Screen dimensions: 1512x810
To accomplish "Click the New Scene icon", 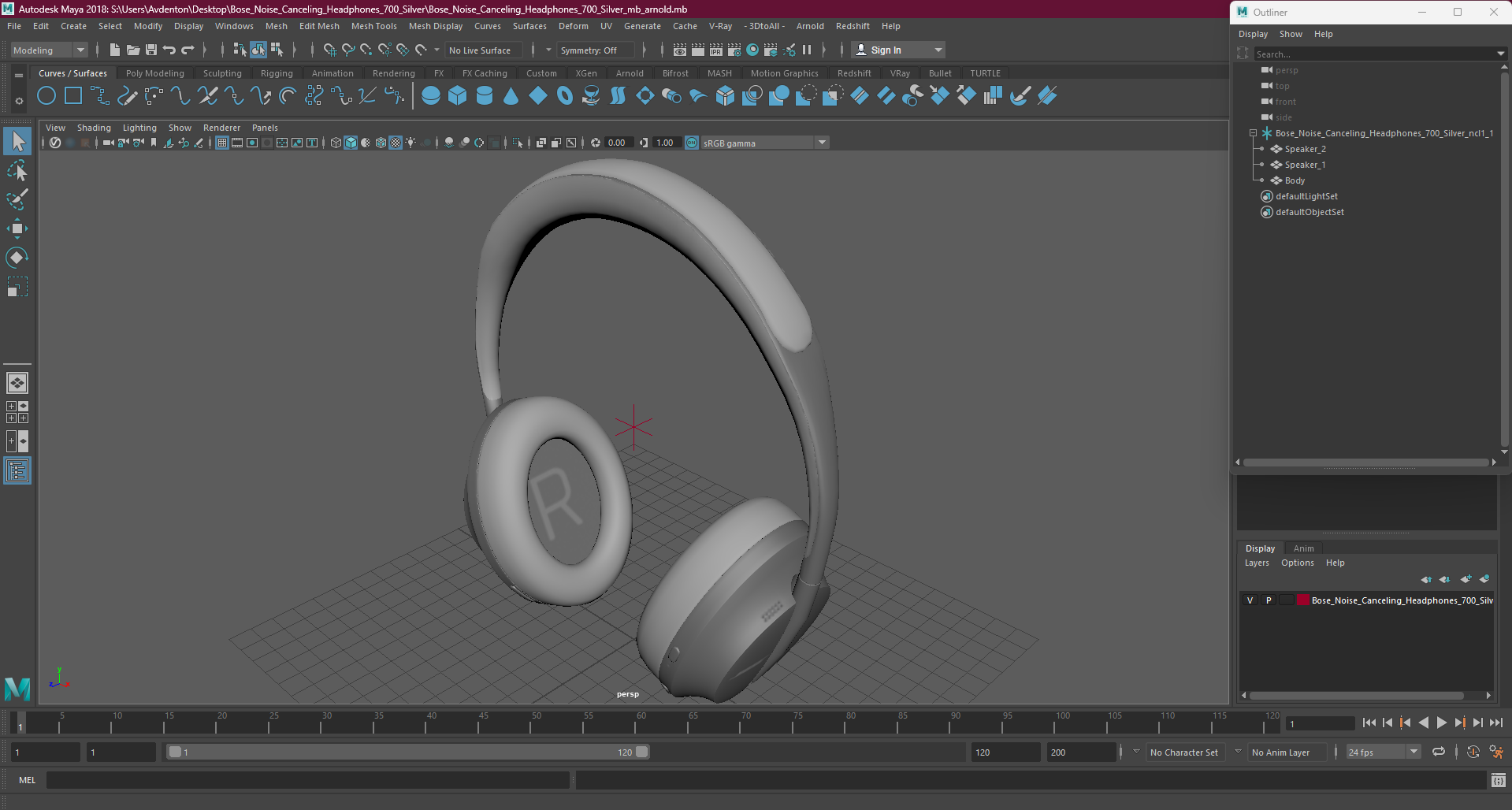I will (115, 50).
